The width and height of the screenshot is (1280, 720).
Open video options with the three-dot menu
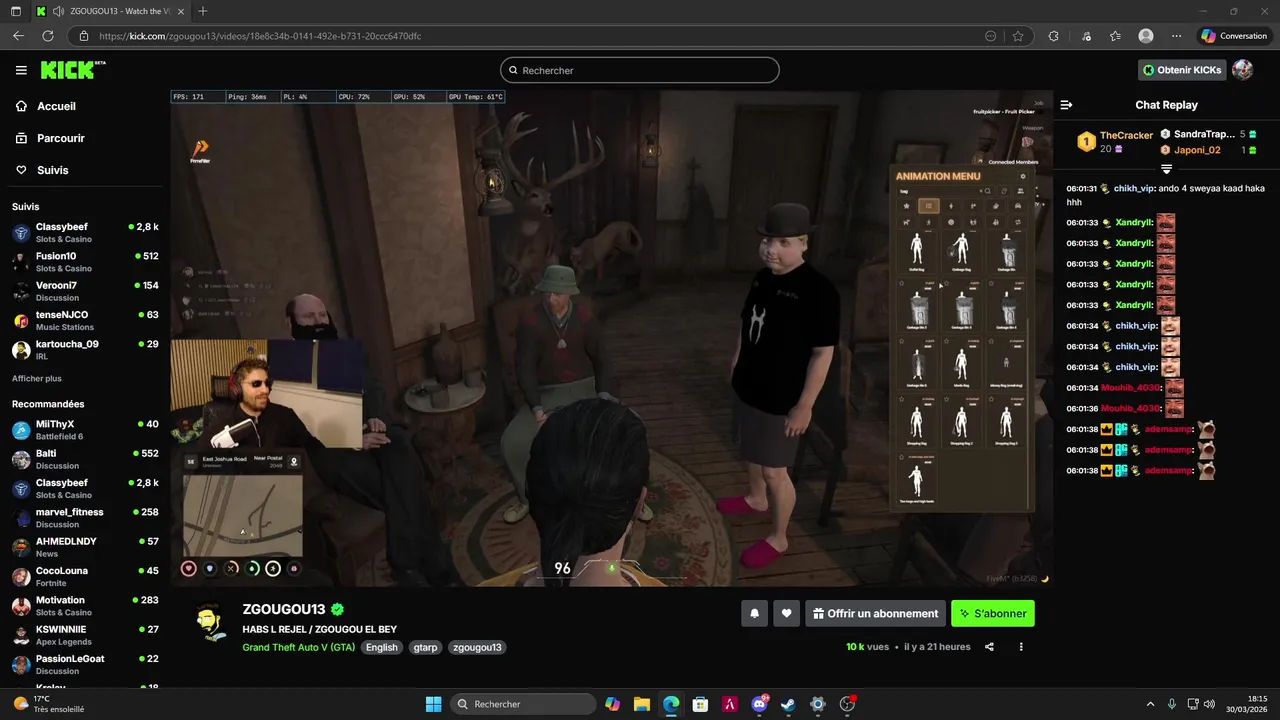click(x=1021, y=647)
